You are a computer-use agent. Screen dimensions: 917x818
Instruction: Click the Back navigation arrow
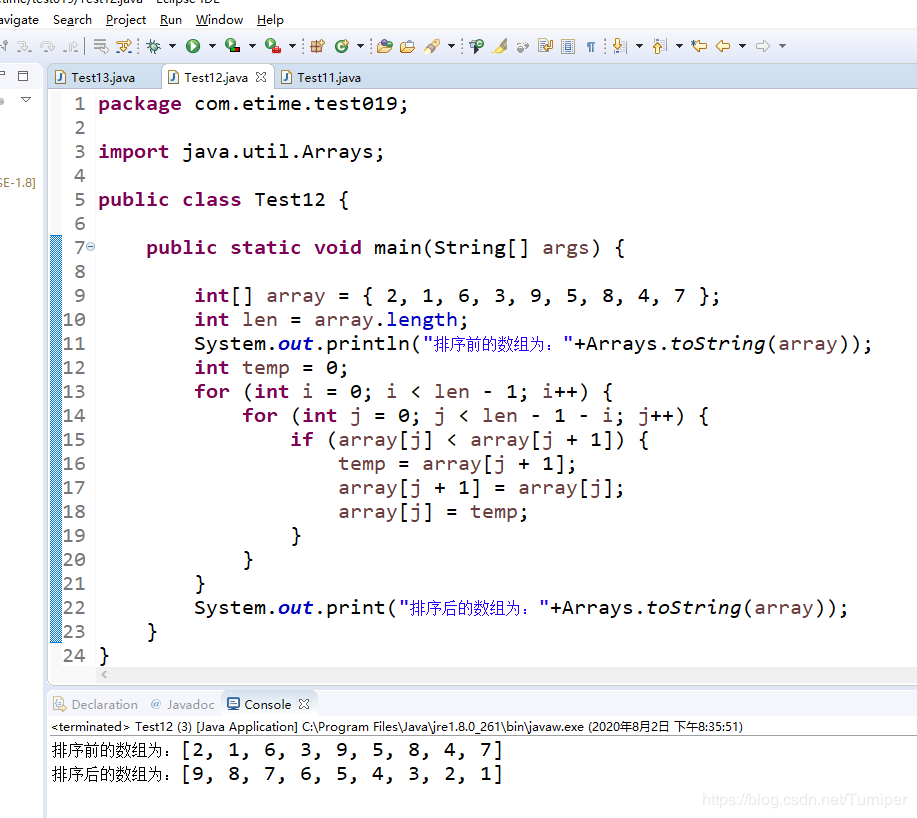click(722, 46)
